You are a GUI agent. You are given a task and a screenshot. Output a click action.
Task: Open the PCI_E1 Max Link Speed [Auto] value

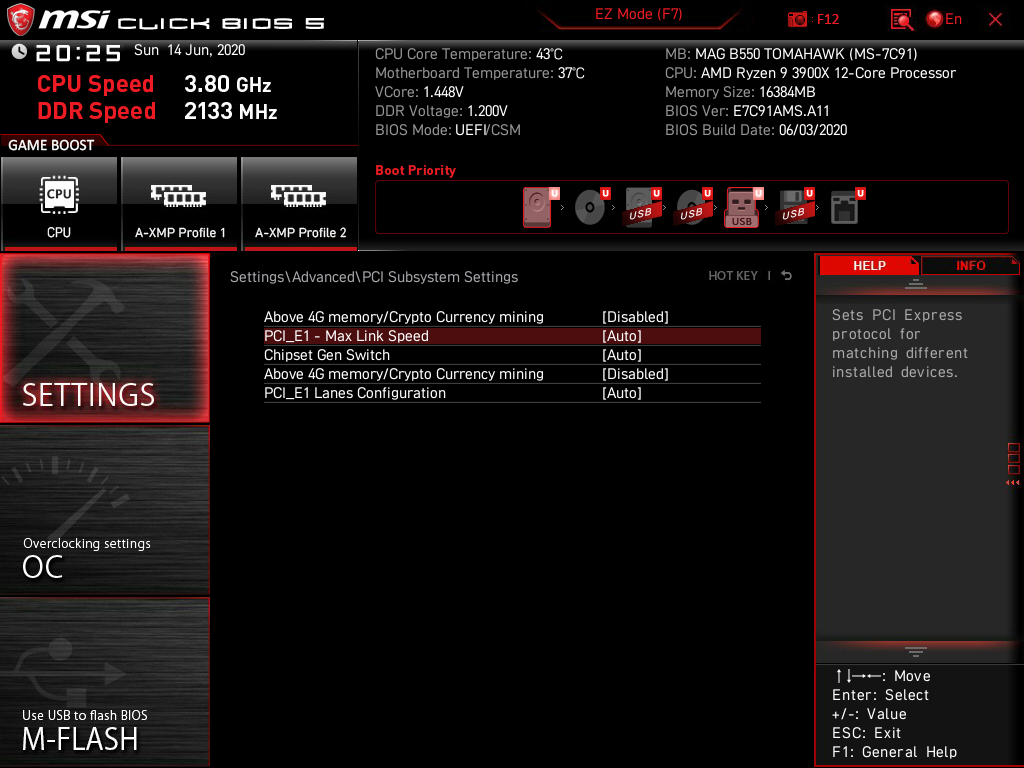[621, 336]
